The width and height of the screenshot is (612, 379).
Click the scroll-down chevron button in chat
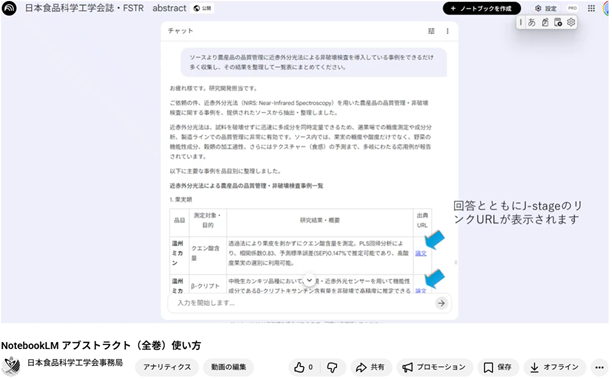pyautogui.click(x=309, y=280)
